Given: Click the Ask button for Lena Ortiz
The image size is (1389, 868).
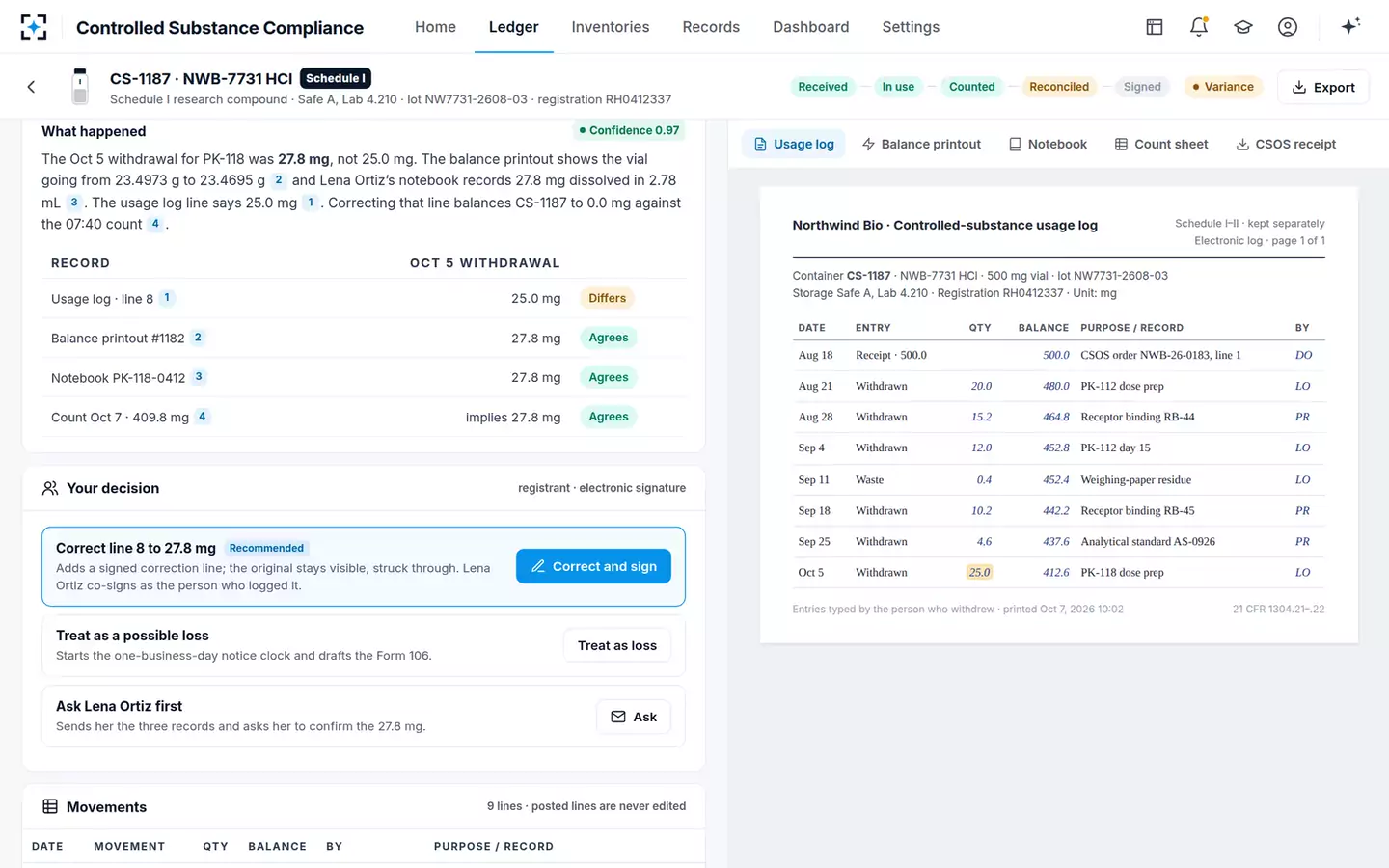Looking at the screenshot, I should coord(634,717).
